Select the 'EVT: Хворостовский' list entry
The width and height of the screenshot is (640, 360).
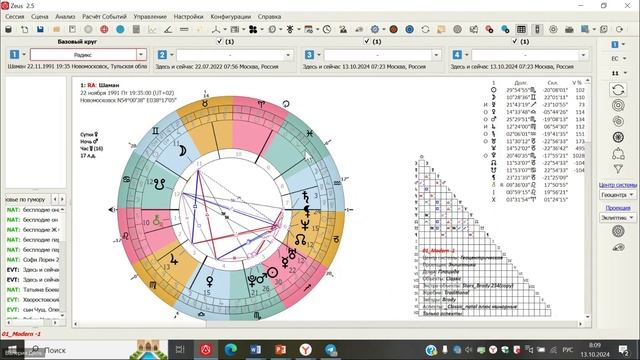coord(33,300)
